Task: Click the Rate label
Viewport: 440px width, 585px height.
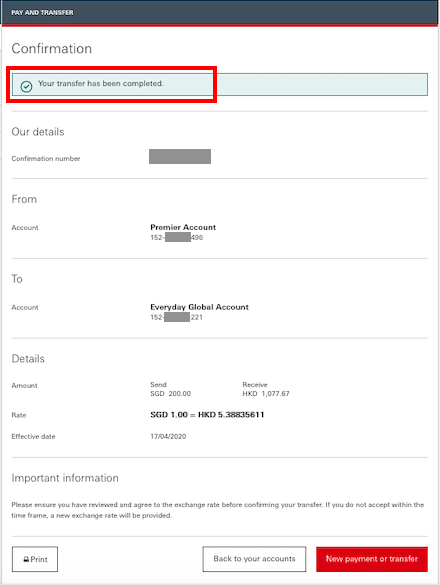Action: [19, 415]
